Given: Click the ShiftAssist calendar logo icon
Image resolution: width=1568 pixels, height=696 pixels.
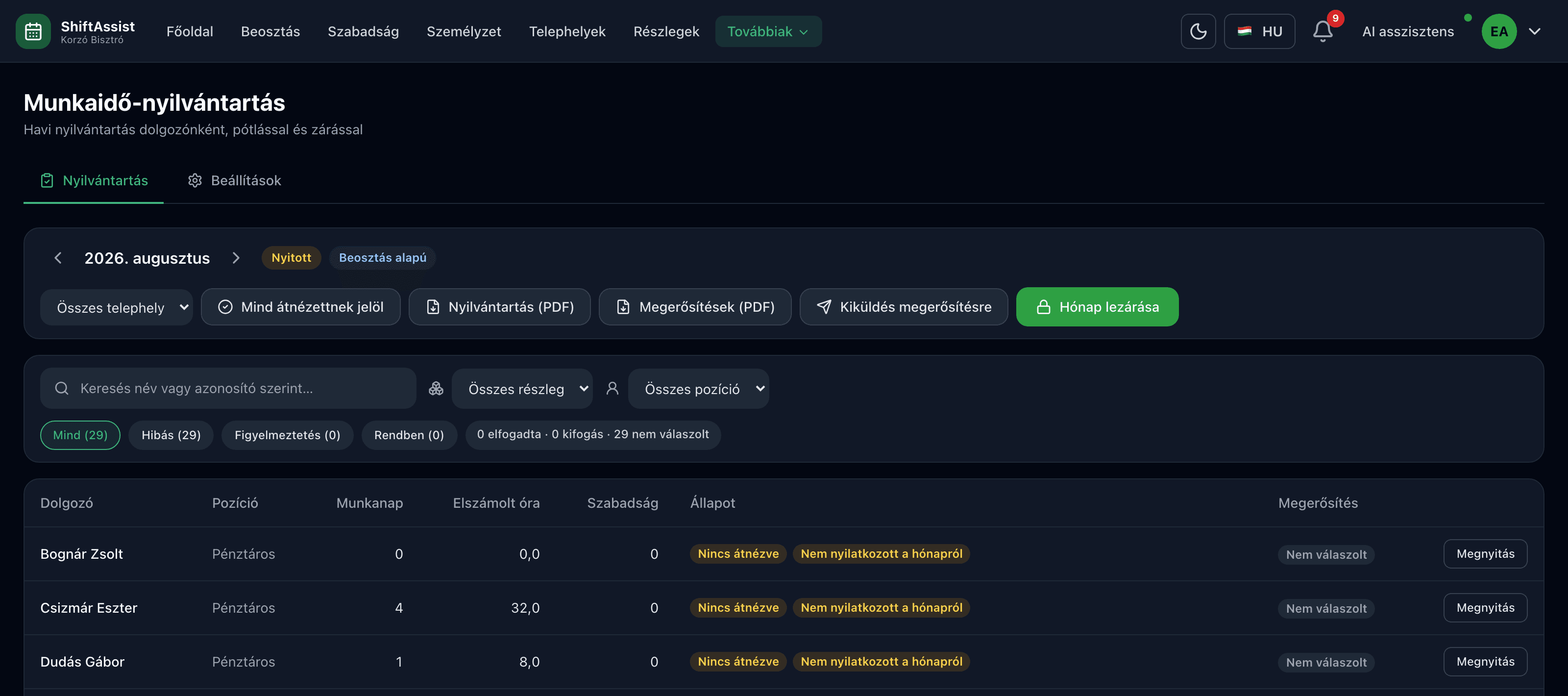Looking at the screenshot, I should (33, 32).
